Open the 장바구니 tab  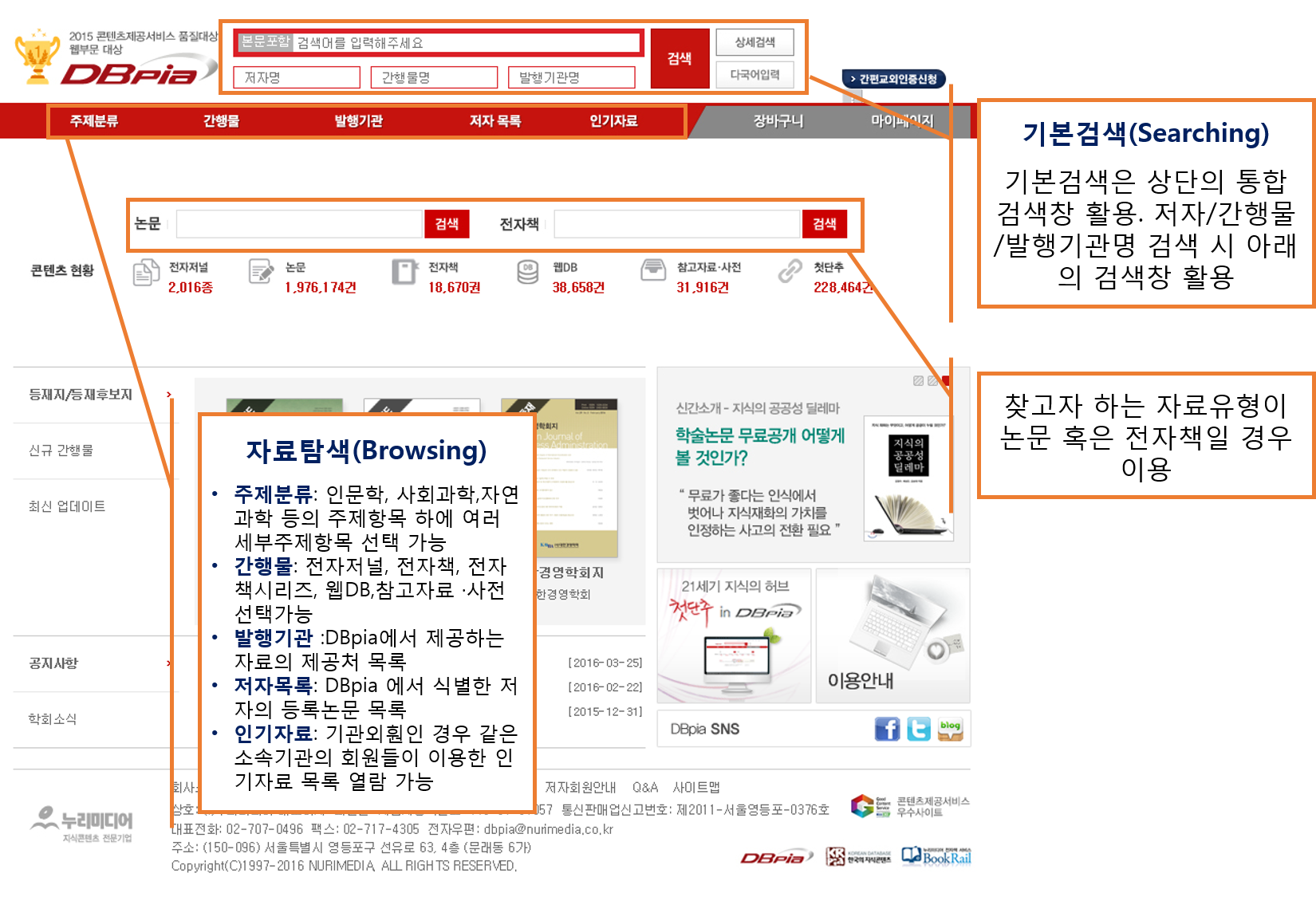pyautogui.click(x=778, y=121)
